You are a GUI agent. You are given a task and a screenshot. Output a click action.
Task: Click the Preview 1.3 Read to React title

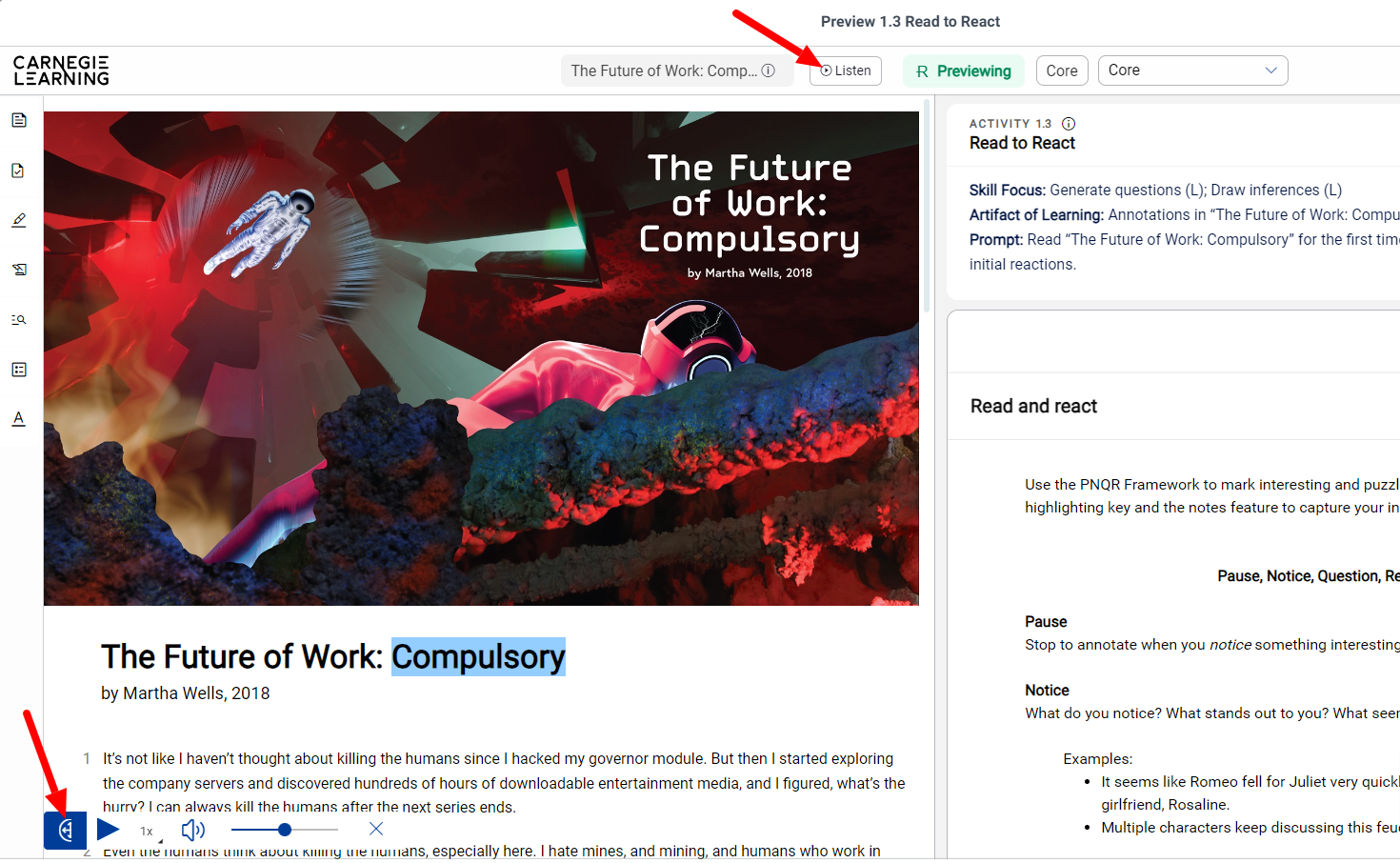coord(910,22)
